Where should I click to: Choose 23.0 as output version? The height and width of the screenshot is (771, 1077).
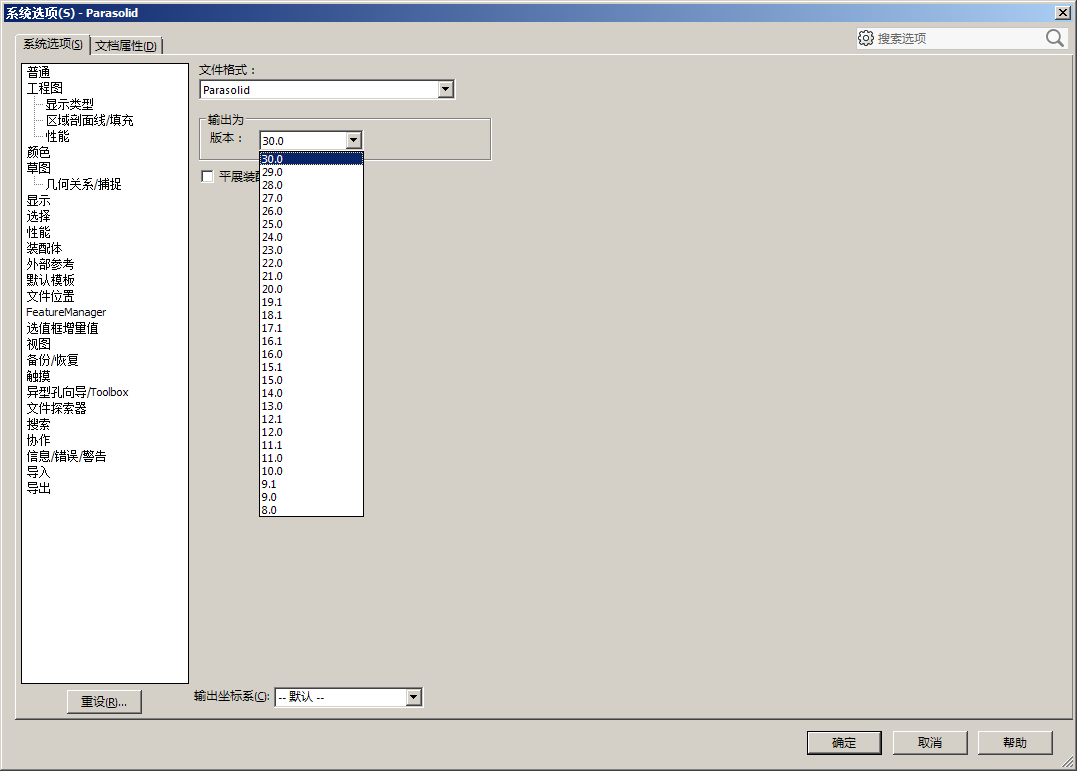(311, 250)
